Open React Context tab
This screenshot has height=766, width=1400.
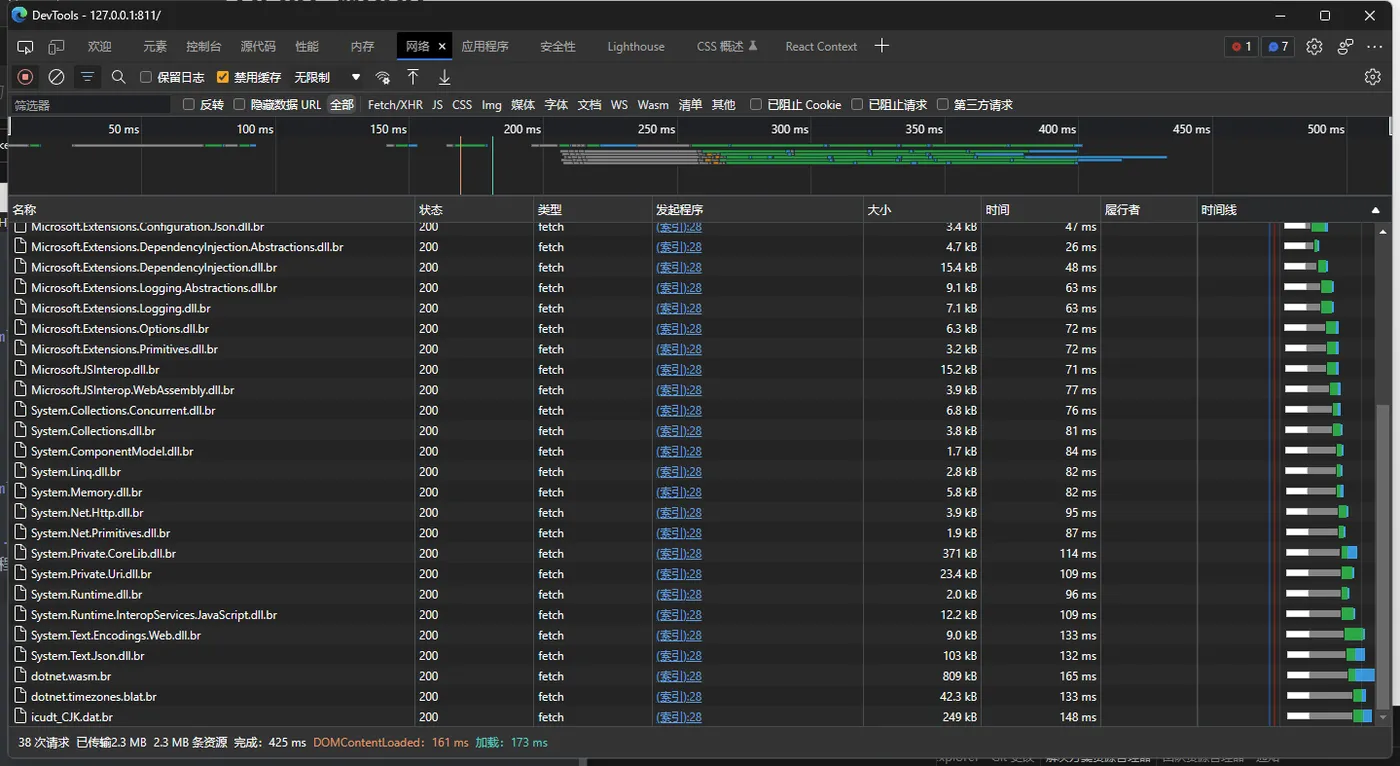821,47
